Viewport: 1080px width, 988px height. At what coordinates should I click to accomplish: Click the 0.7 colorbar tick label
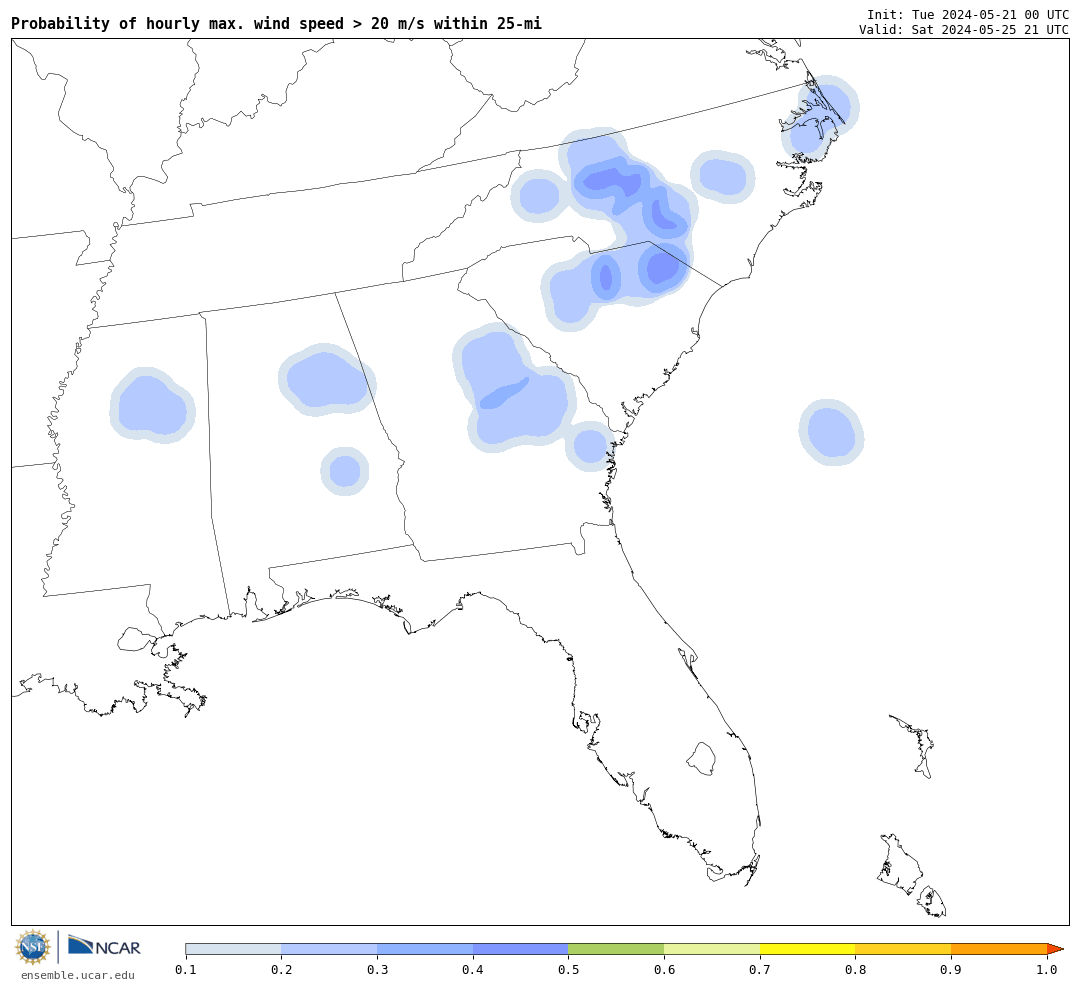[760, 970]
